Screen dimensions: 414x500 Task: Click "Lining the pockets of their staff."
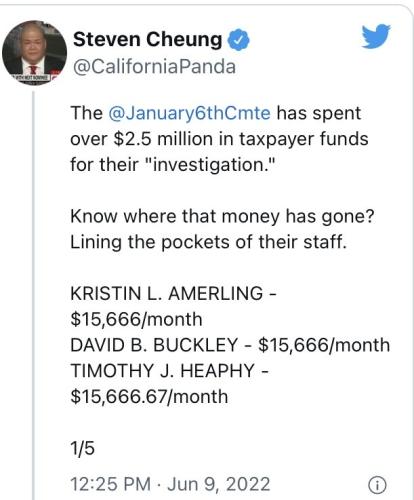pyautogui.click(x=209, y=242)
